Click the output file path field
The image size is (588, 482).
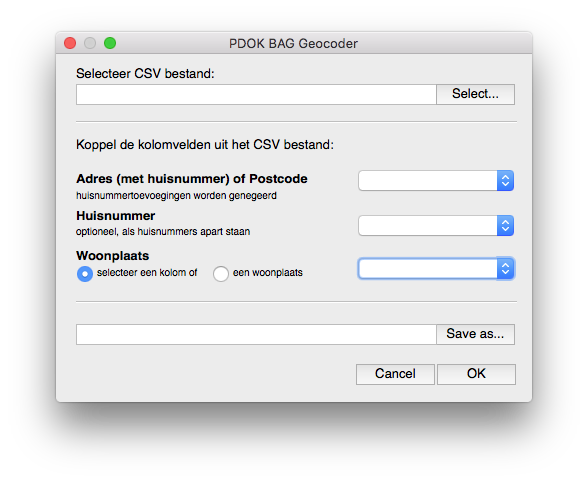point(256,334)
